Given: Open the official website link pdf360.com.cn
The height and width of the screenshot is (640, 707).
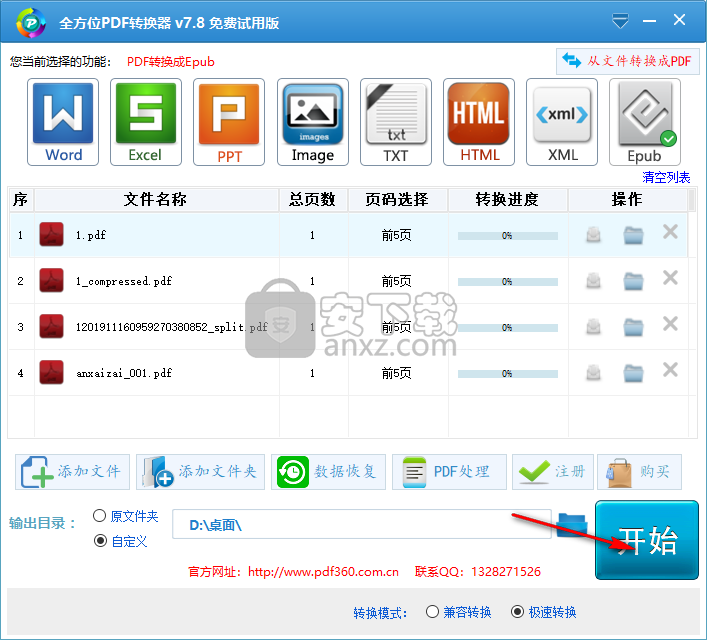Looking at the screenshot, I should pos(323,572).
